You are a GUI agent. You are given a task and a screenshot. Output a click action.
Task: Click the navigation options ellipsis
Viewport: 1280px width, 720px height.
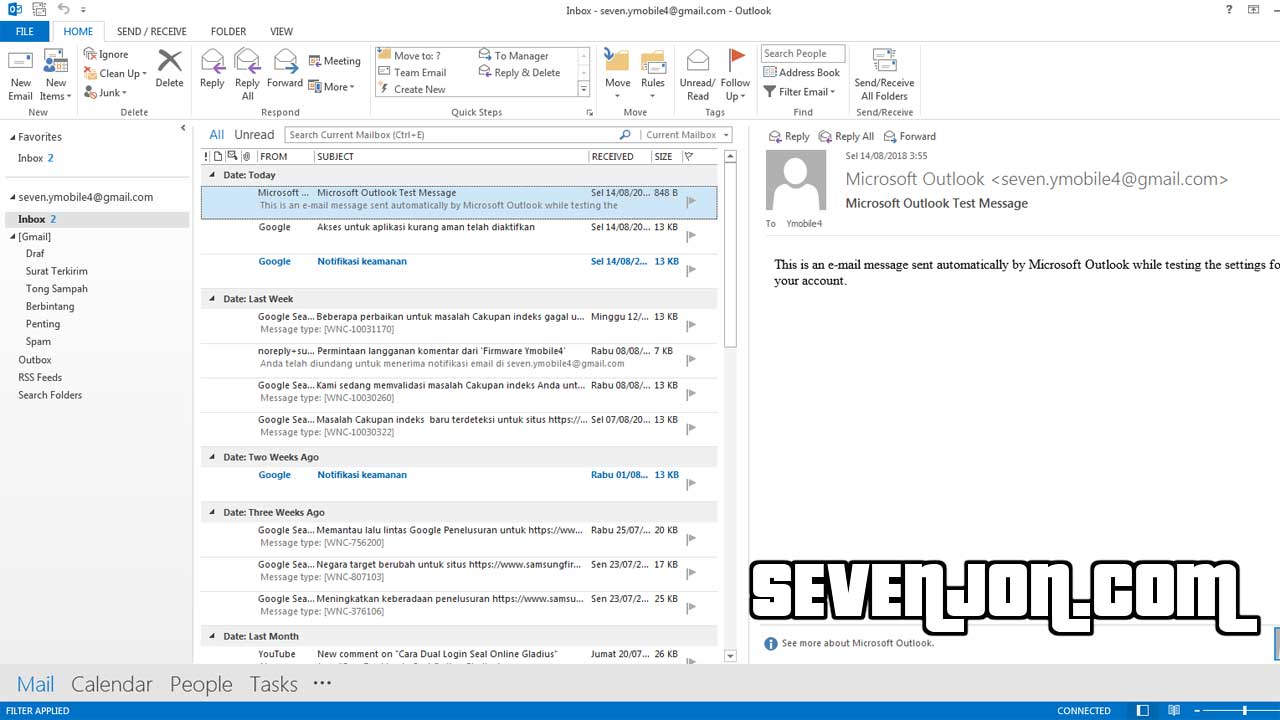(x=321, y=683)
